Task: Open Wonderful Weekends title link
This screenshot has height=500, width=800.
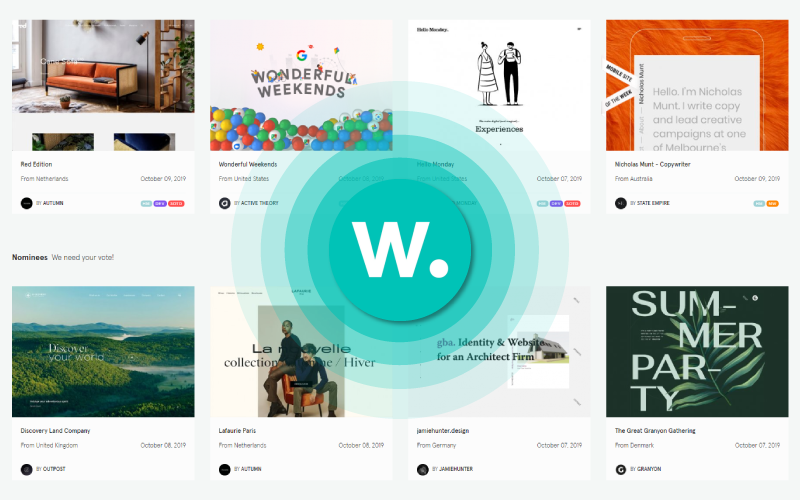Action: pyautogui.click(x=248, y=164)
